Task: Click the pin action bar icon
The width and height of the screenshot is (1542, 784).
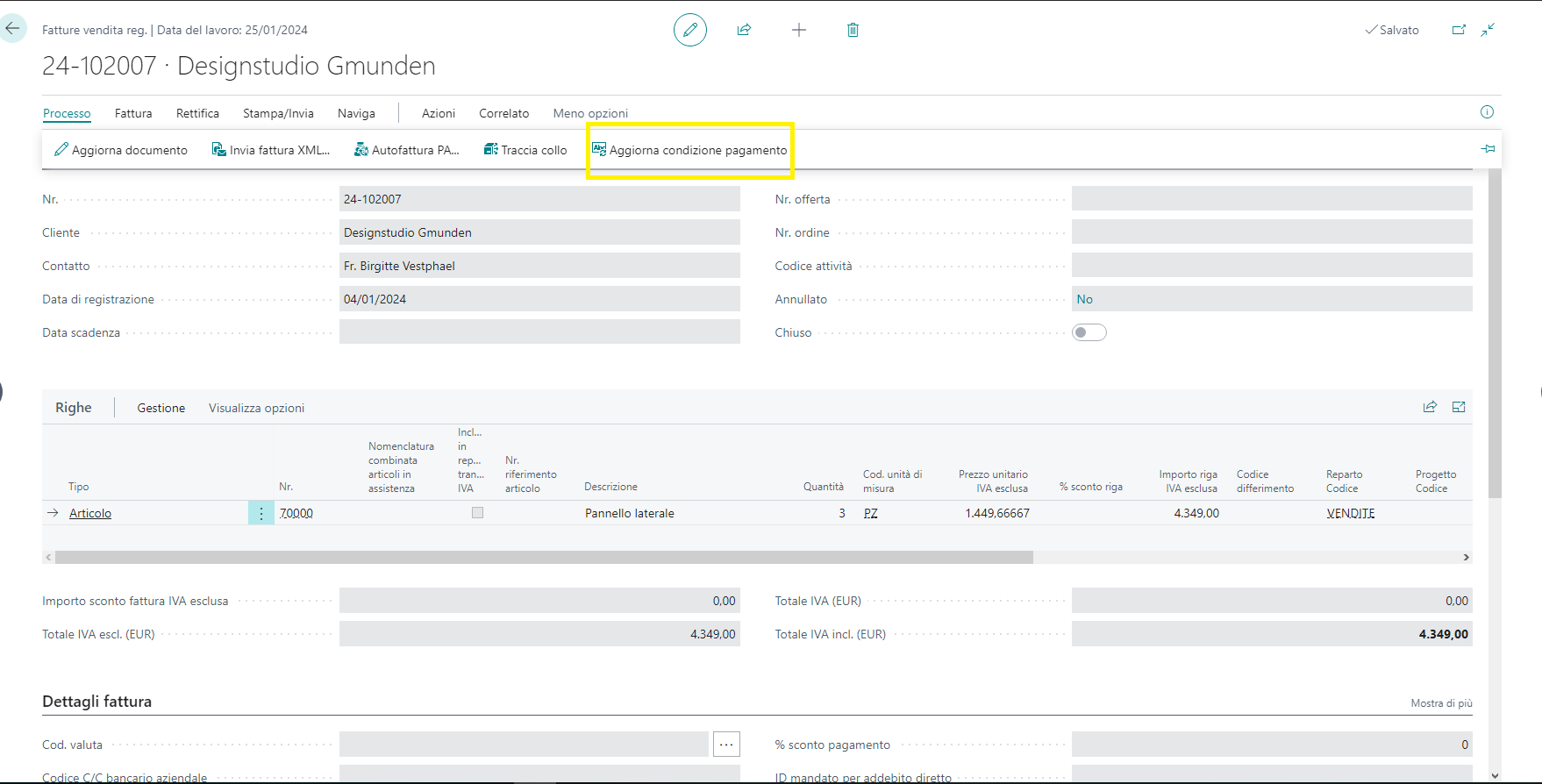Action: [1488, 149]
